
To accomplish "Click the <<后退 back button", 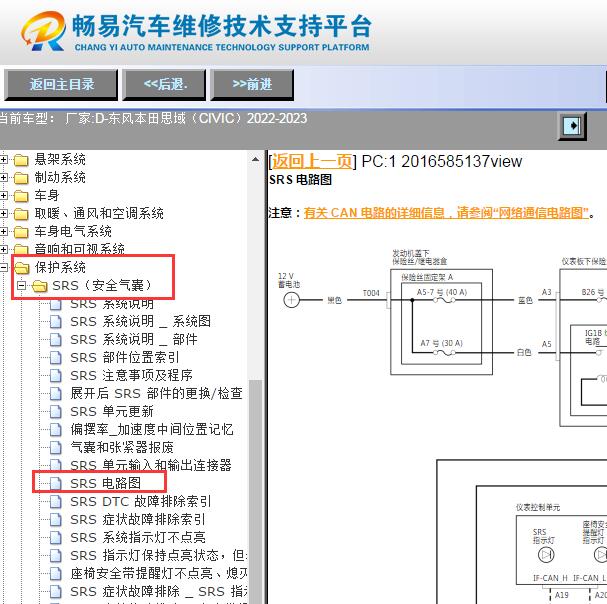I will tap(165, 84).
